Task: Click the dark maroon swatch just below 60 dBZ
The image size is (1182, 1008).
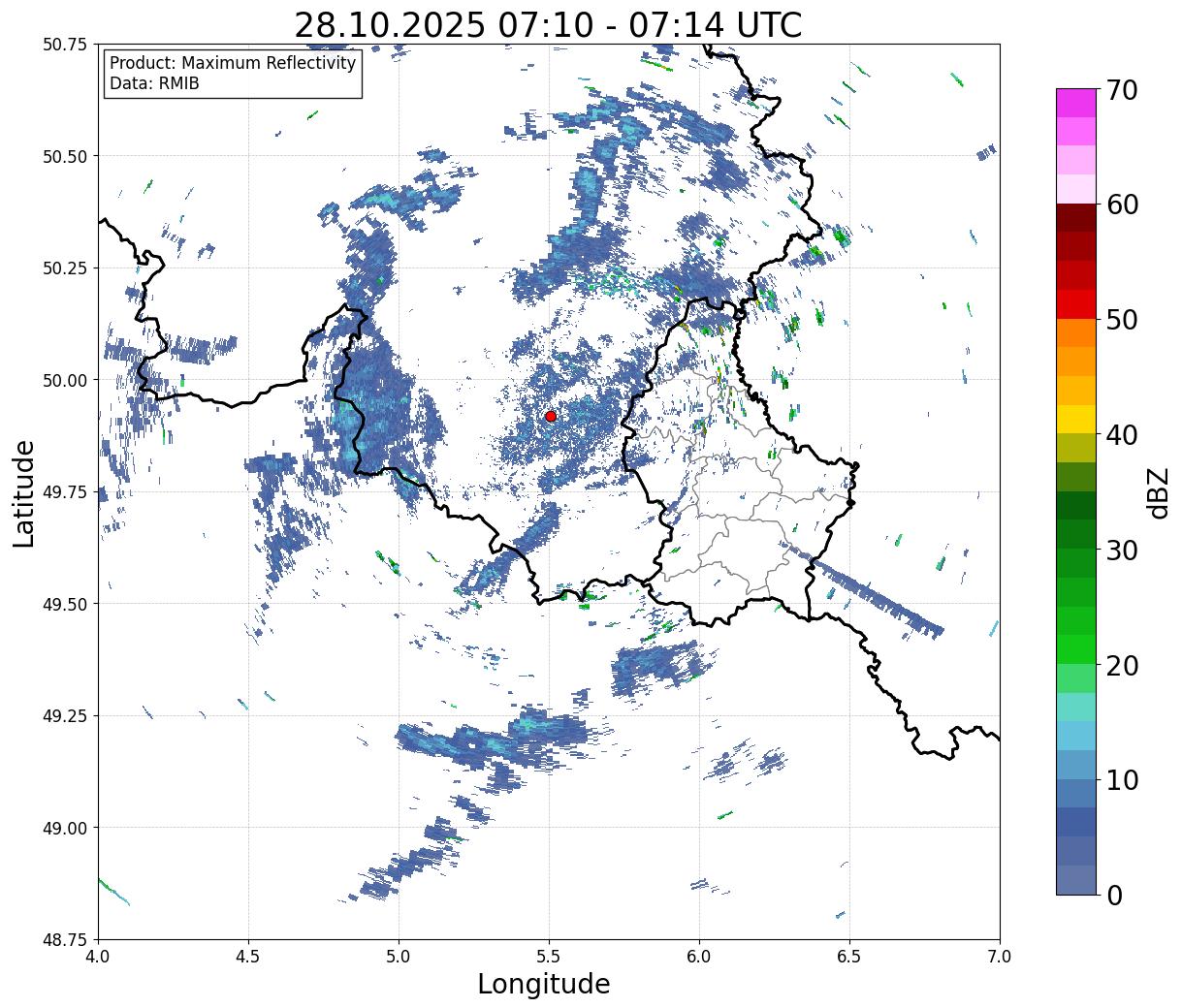Action: 1076,218
